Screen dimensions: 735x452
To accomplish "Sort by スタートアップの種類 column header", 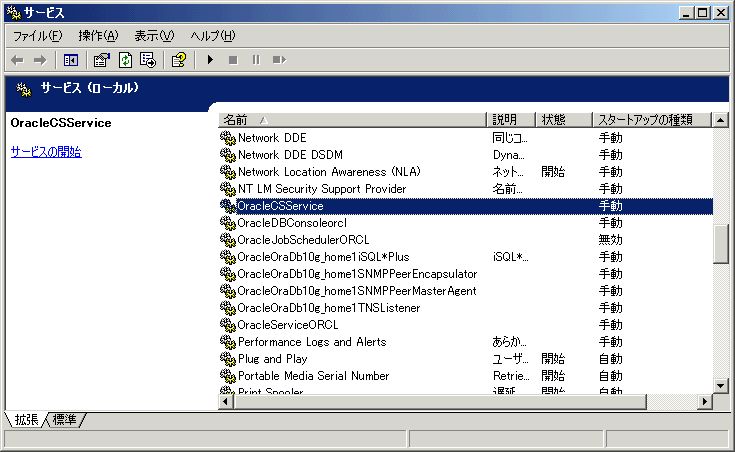I will click(x=650, y=120).
